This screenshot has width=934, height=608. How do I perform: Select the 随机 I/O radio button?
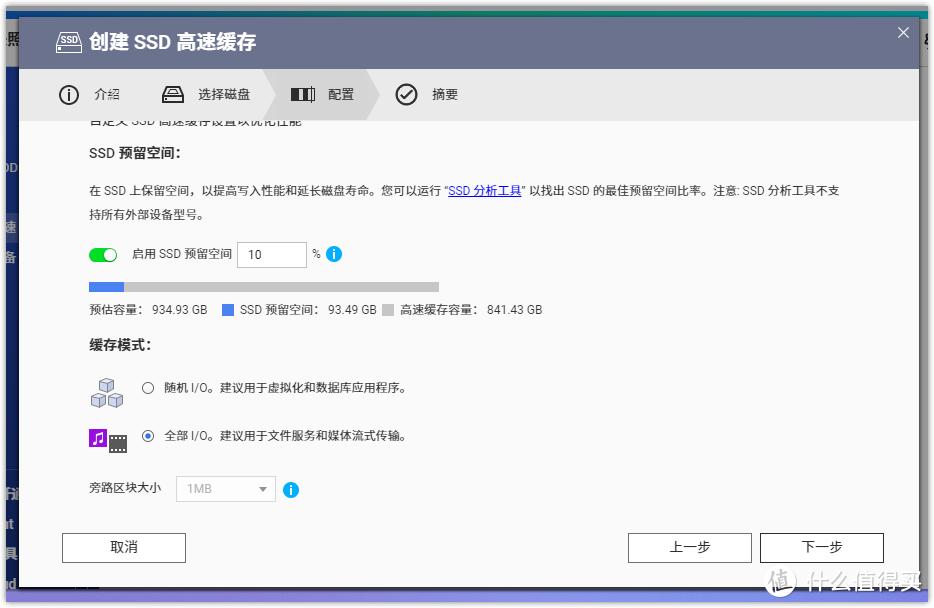(x=148, y=389)
